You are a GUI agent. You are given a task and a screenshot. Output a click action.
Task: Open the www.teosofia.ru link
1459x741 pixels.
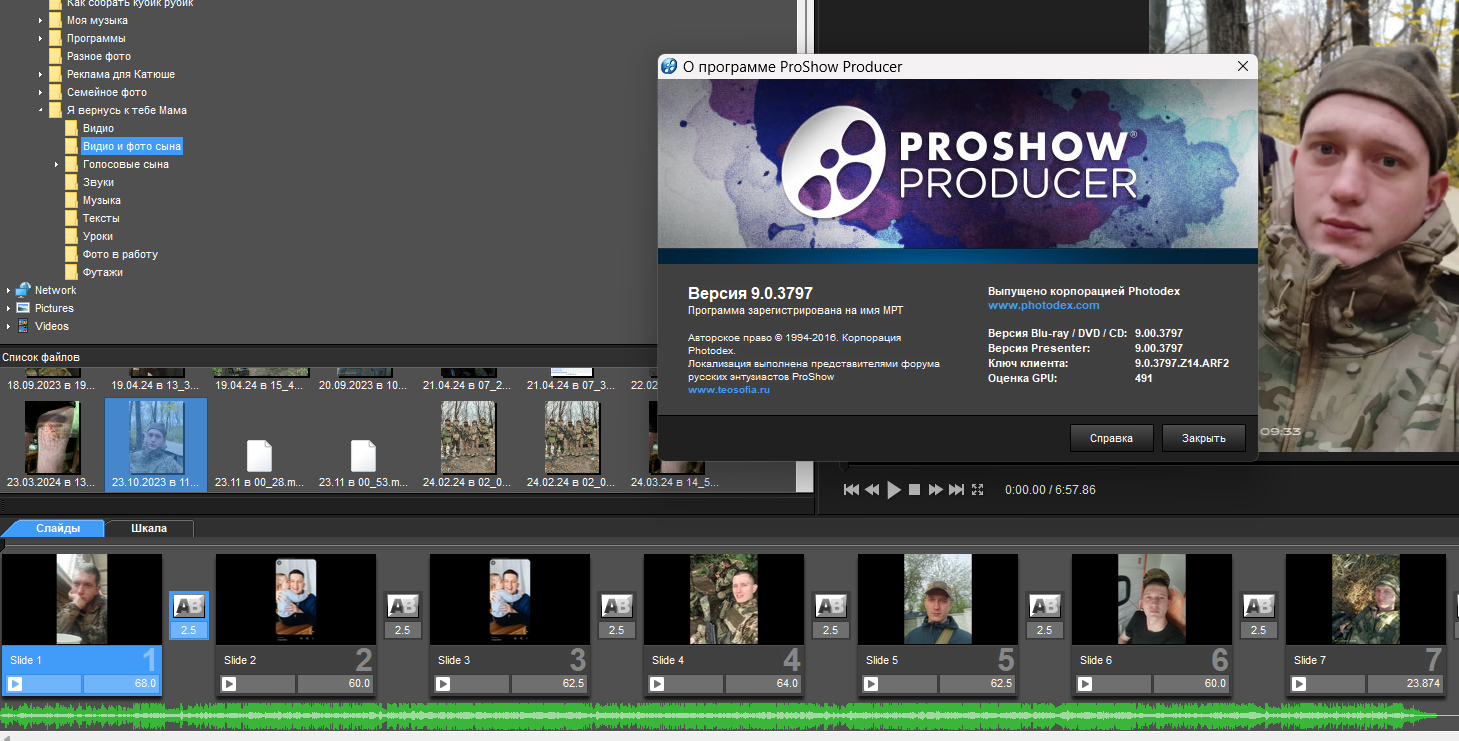click(729, 389)
